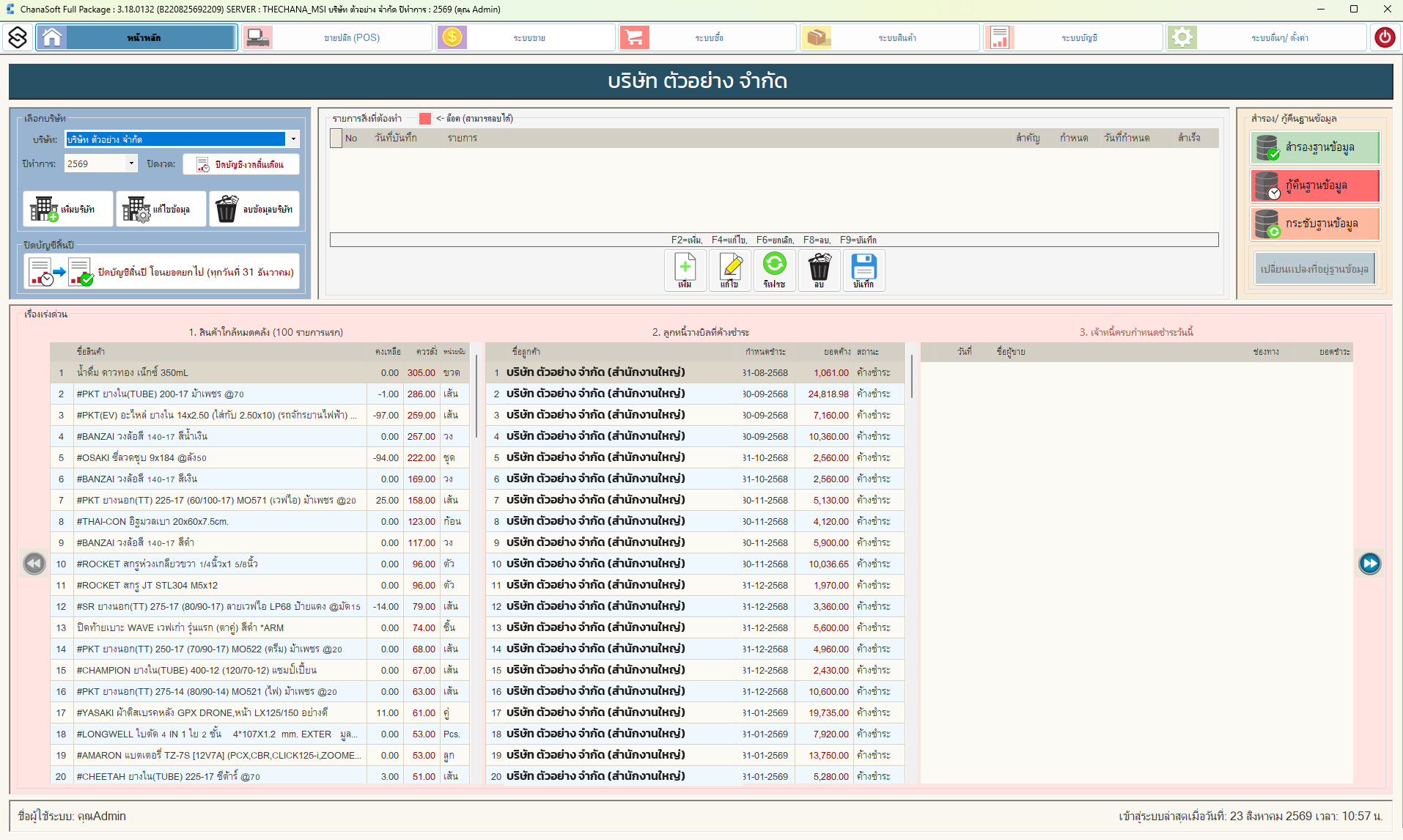The image size is (1403, 840).
Task: Click the สำเร็จ to-do column header
Action: [1189, 138]
